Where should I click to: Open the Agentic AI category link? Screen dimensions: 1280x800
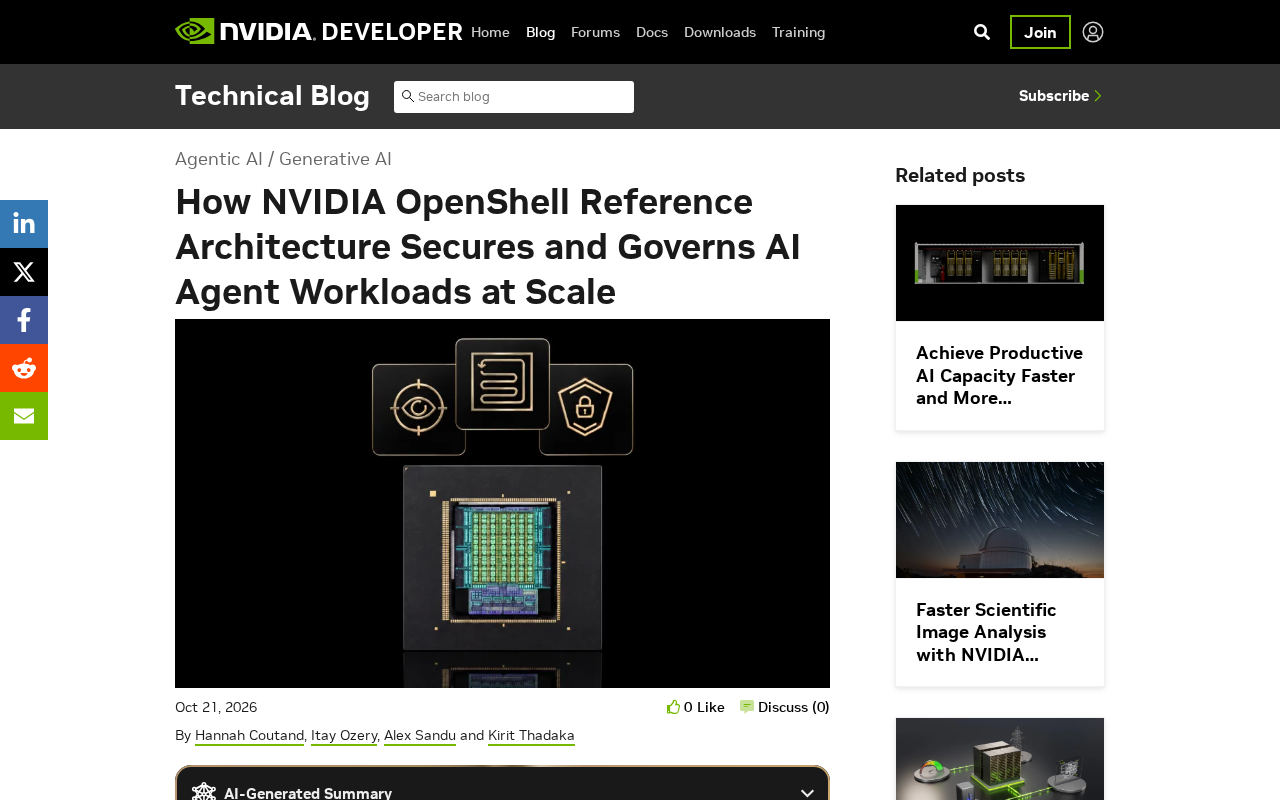click(219, 159)
